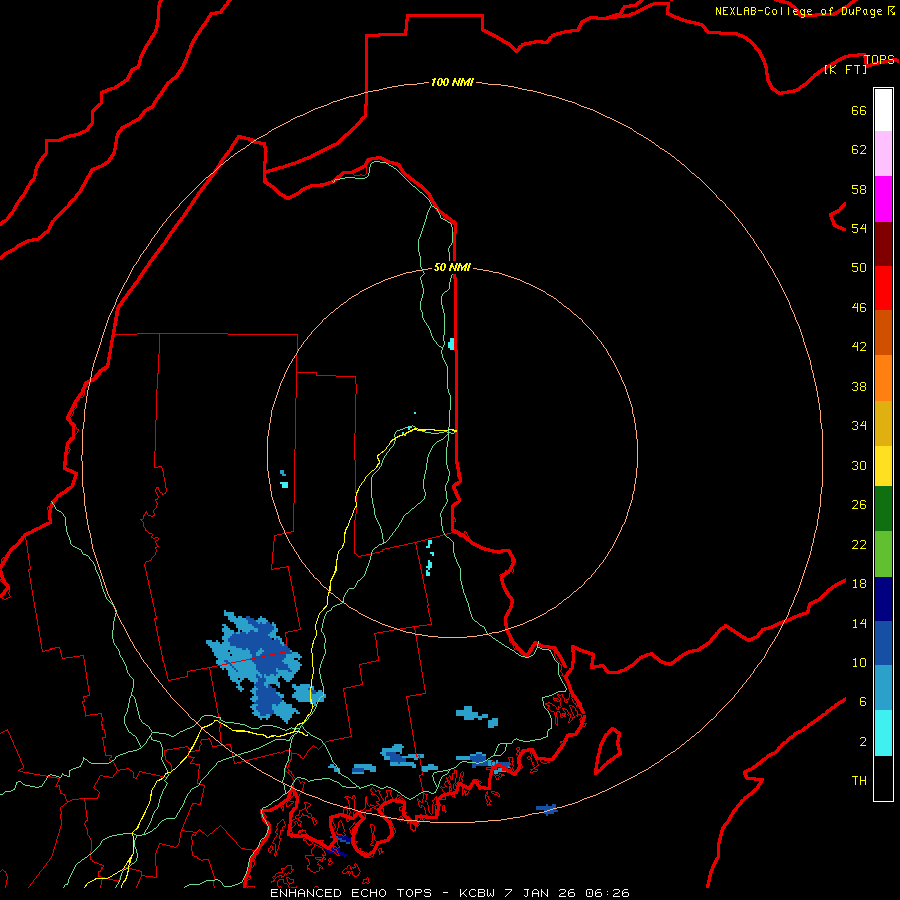Click the legend value "62"
Screen dimensions: 900x900
click(x=859, y=149)
